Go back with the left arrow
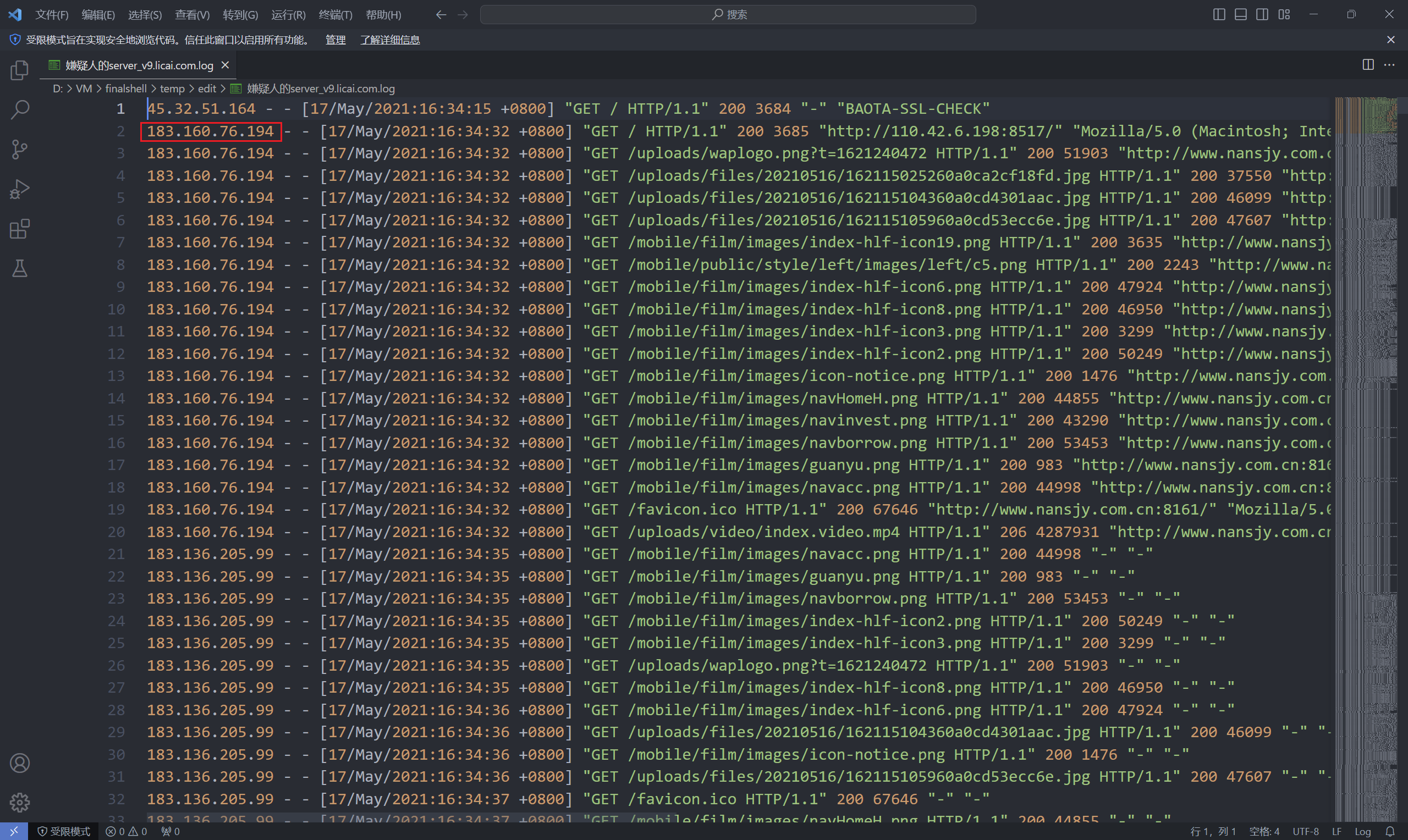The image size is (1408, 840). coord(441,15)
